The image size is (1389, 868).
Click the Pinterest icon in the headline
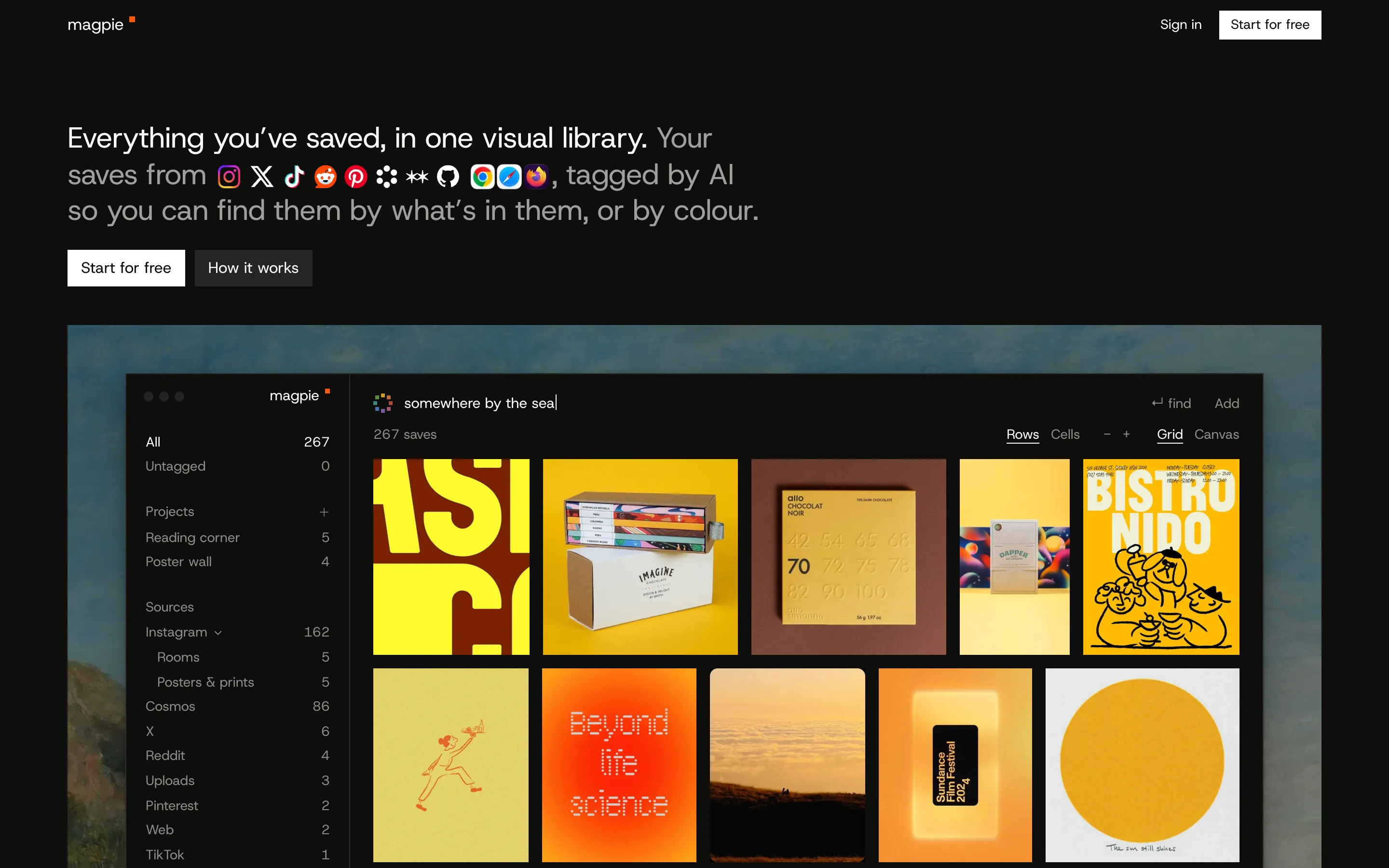pyautogui.click(x=356, y=177)
